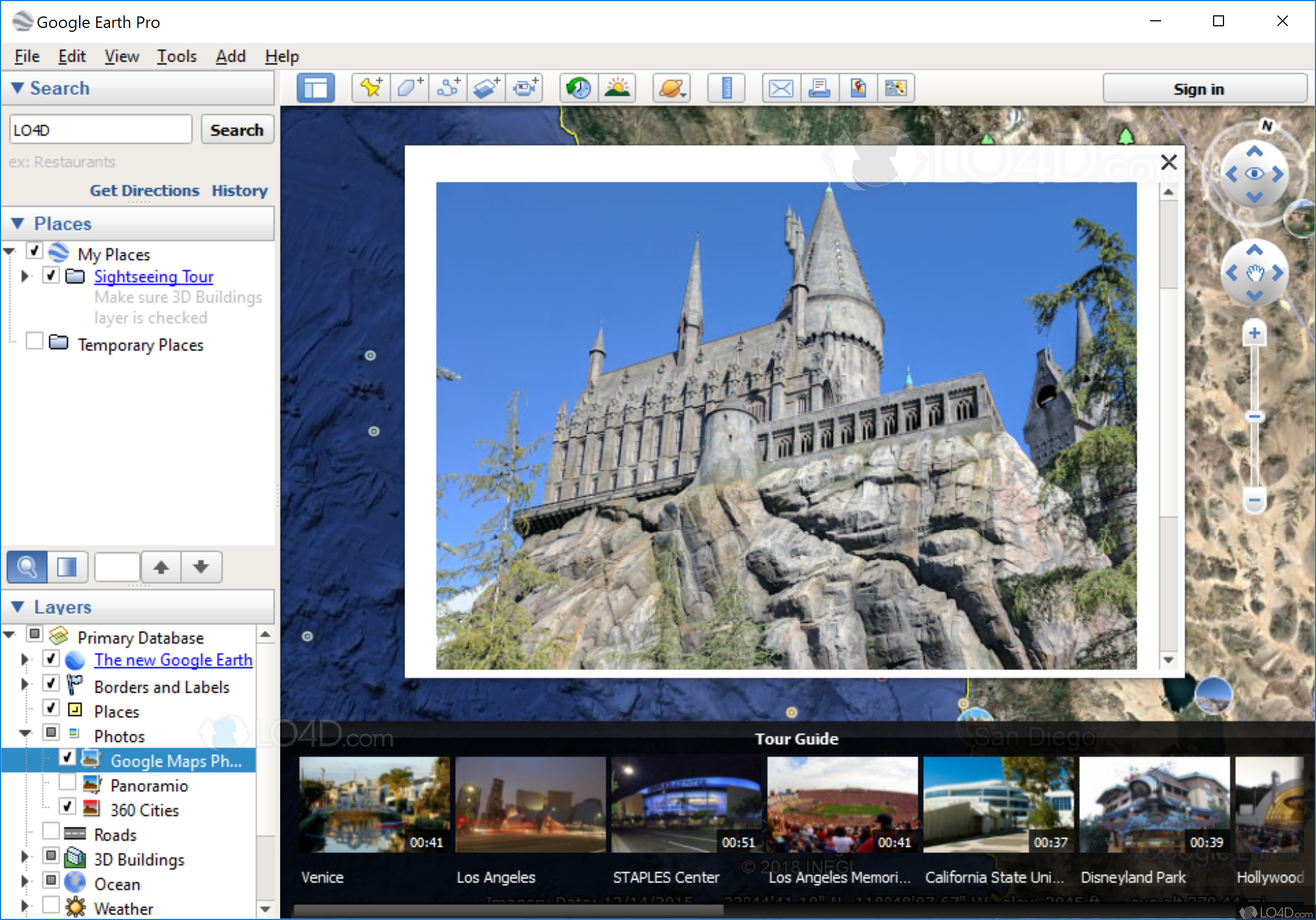Open the ruler measurement tool
Screen dimensions: 1316x920
[x=726, y=88]
